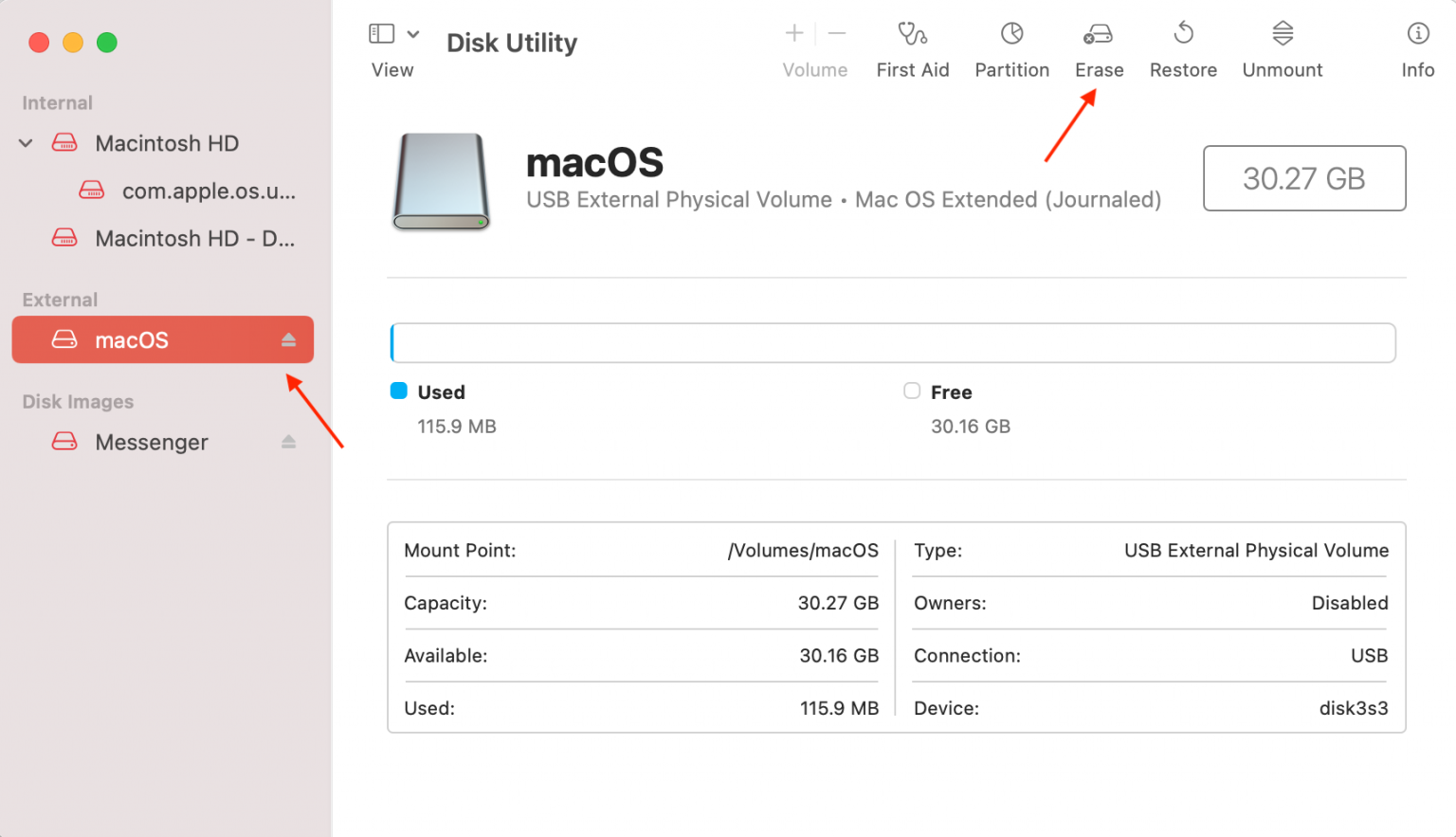This screenshot has width=1456, height=837.
Task: Click the Erase toolbar icon
Action: 1098,47
